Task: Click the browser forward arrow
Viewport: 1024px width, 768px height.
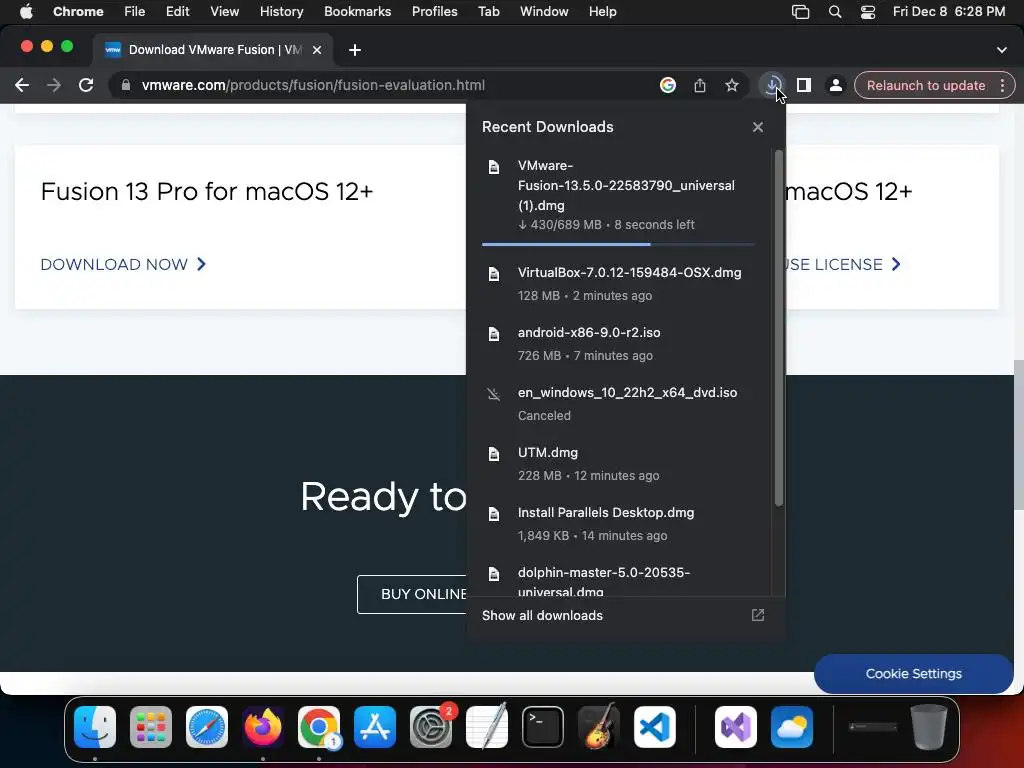Action: (x=54, y=85)
